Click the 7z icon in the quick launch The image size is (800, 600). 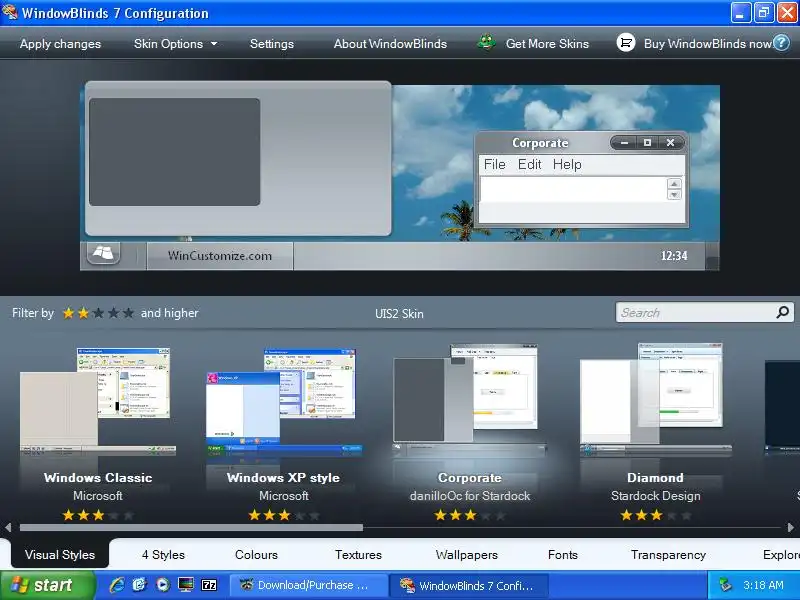209,585
